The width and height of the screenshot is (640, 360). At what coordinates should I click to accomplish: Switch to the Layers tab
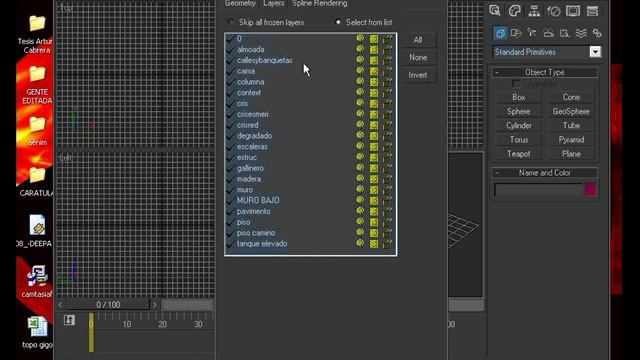tap(273, 3)
